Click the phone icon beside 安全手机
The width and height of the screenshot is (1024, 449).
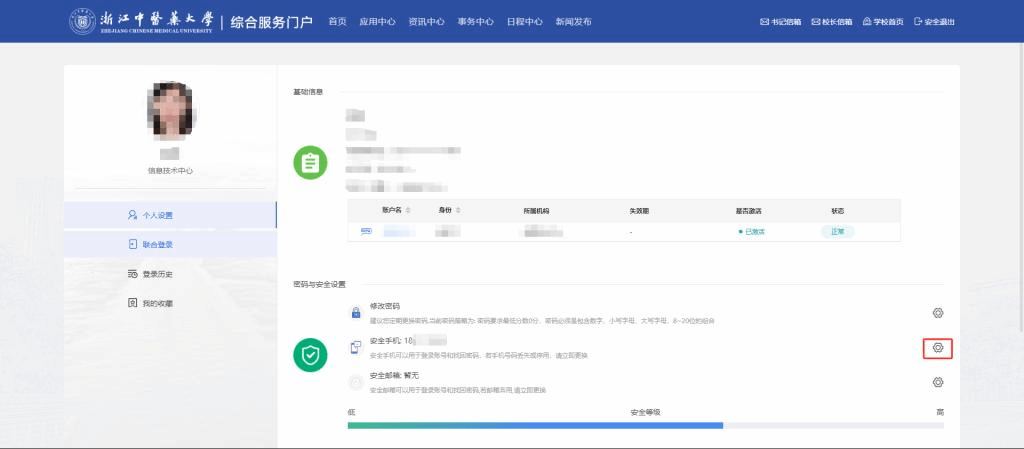(x=355, y=347)
